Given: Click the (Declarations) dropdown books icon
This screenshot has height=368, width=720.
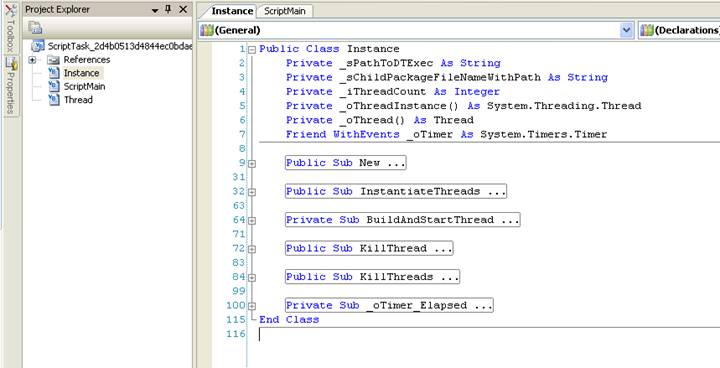Looking at the screenshot, I should (646, 30).
